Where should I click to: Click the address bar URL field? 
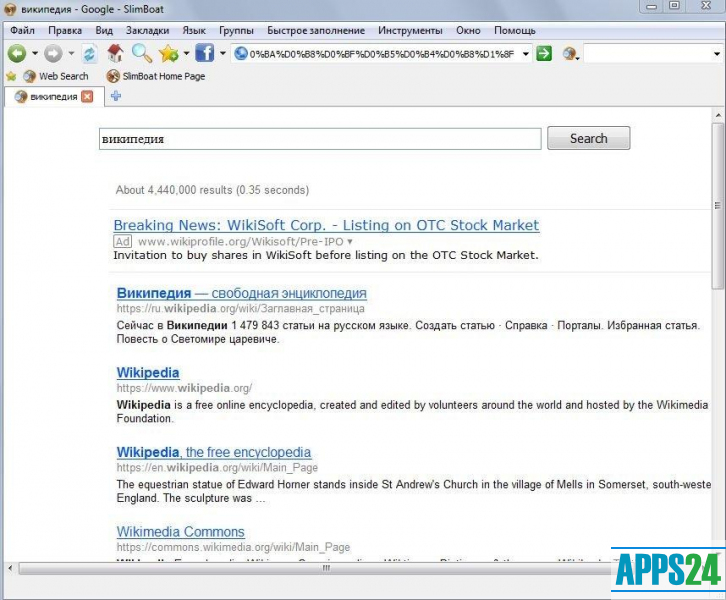(382, 54)
